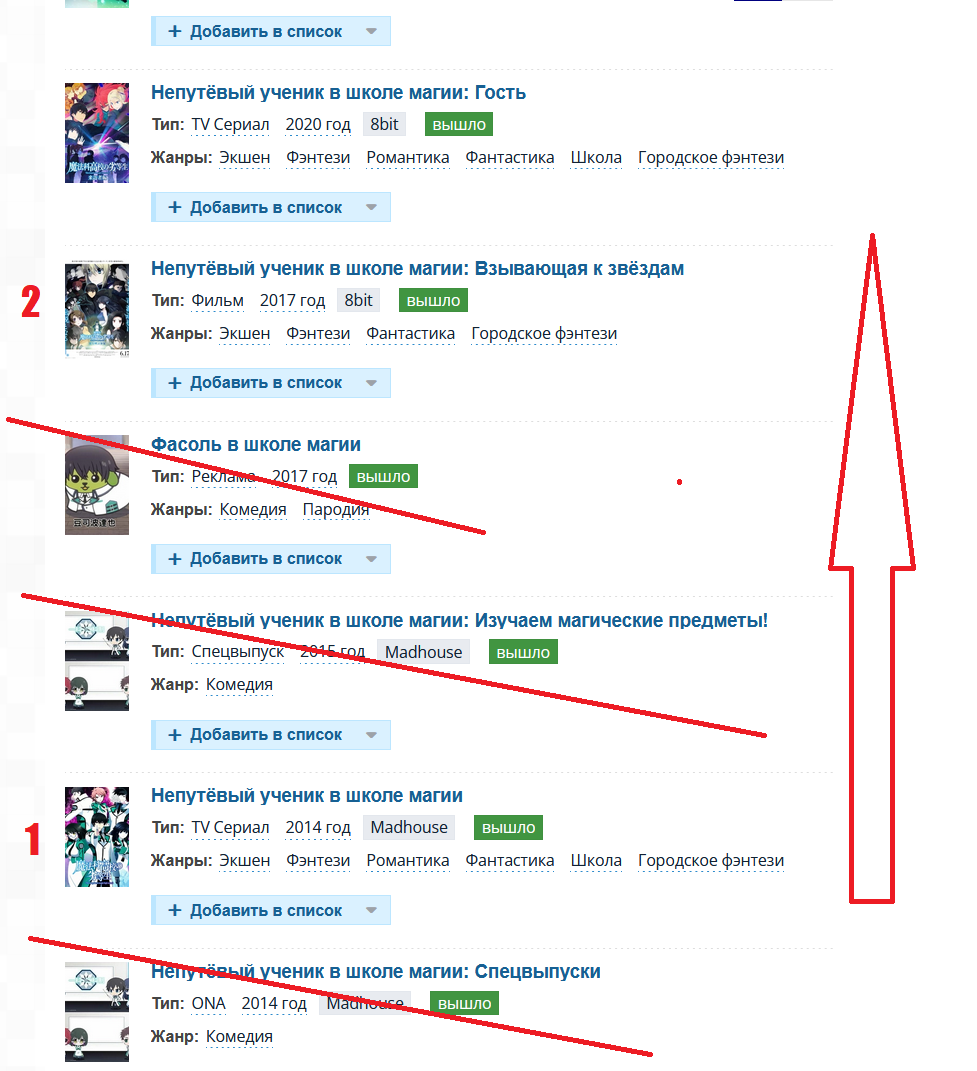977x1071 pixels.
Task: Click the Взывающая к звёздам movie poster
Action: (x=97, y=309)
